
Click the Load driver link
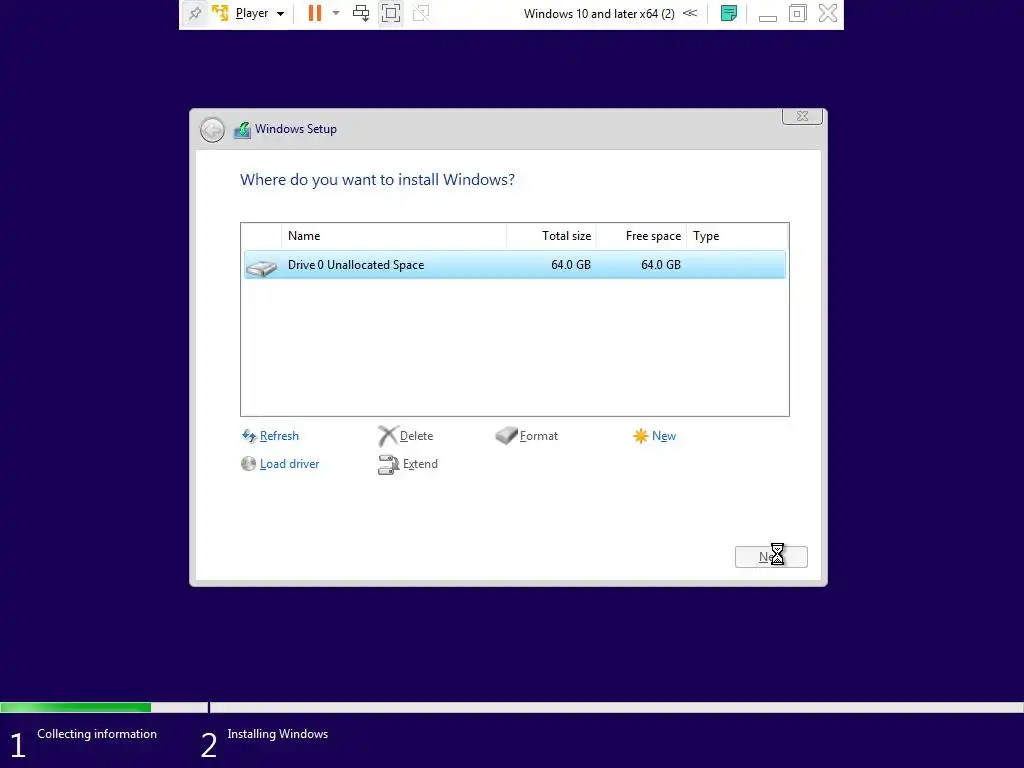coord(289,464)
